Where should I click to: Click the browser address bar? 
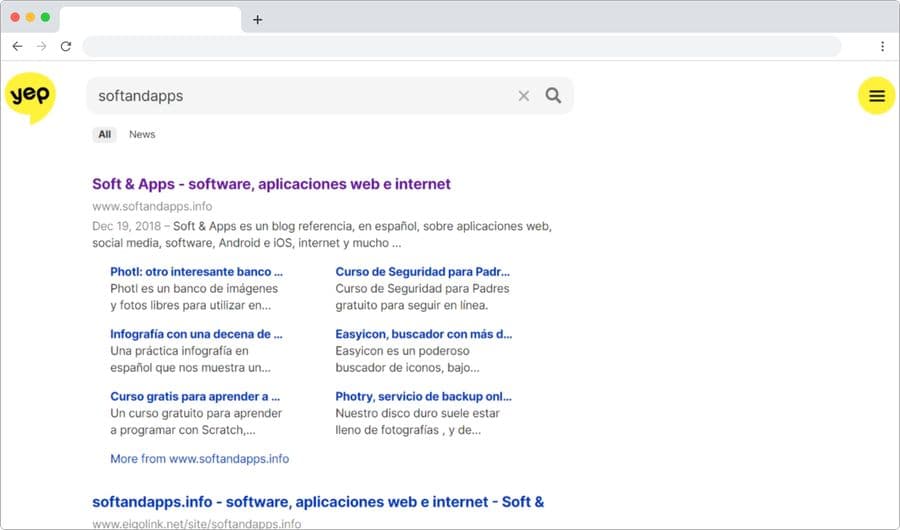462,47
